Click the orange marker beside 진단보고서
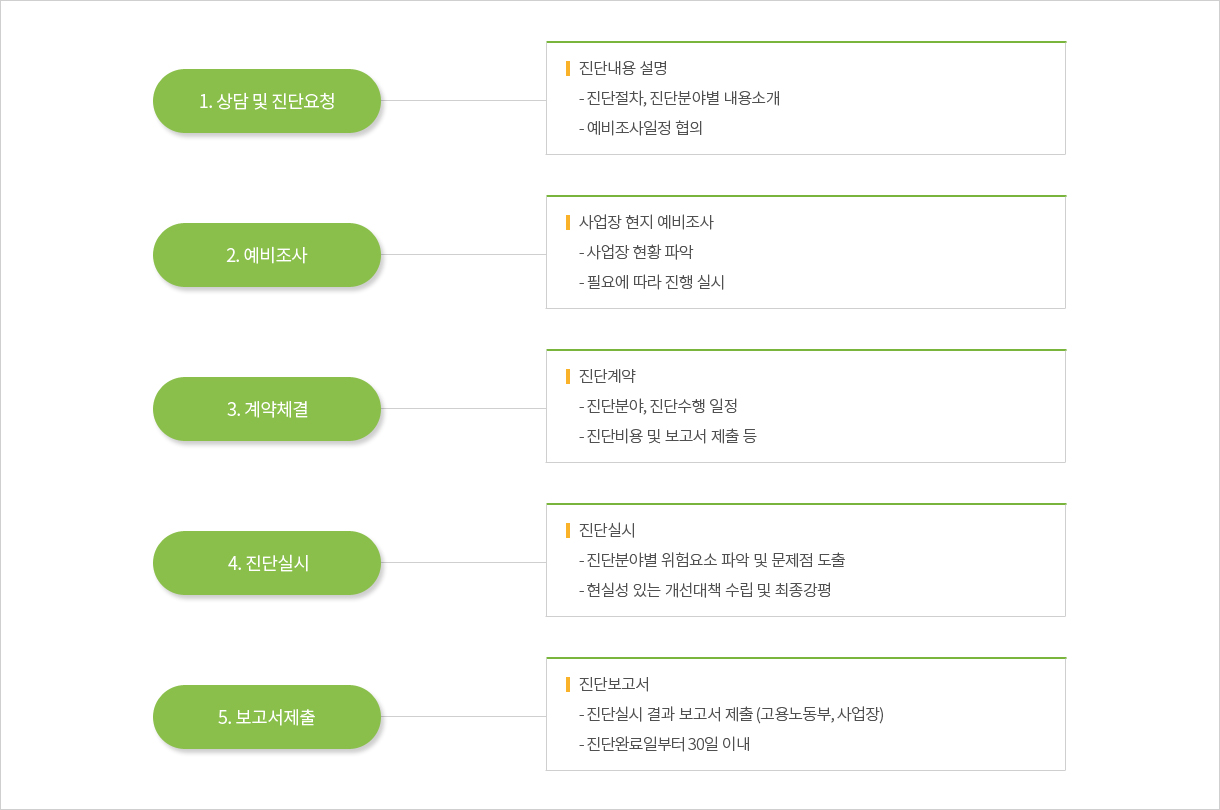Viewport: 1220px width, 810px height. click(568, 684)
